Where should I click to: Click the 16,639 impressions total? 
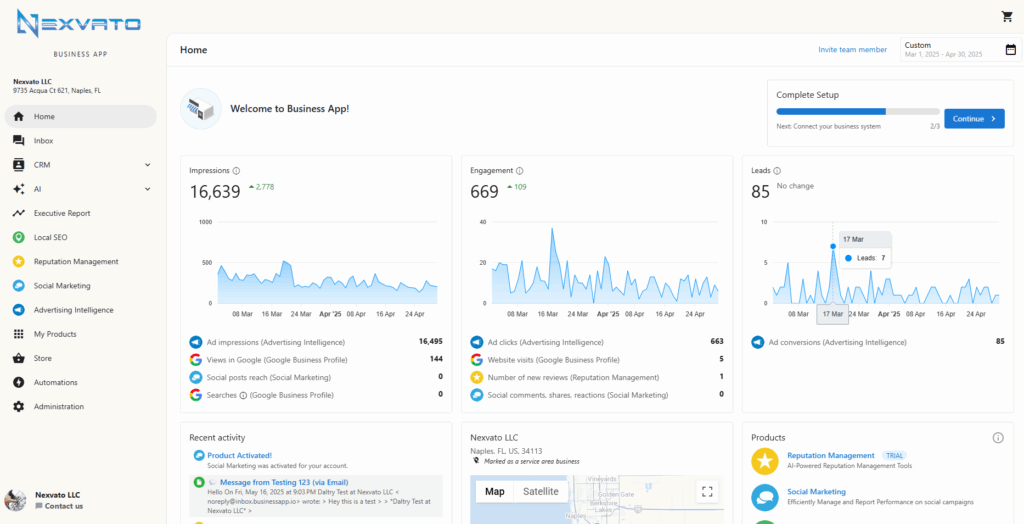pyautogui.click(x=216, y=192)
